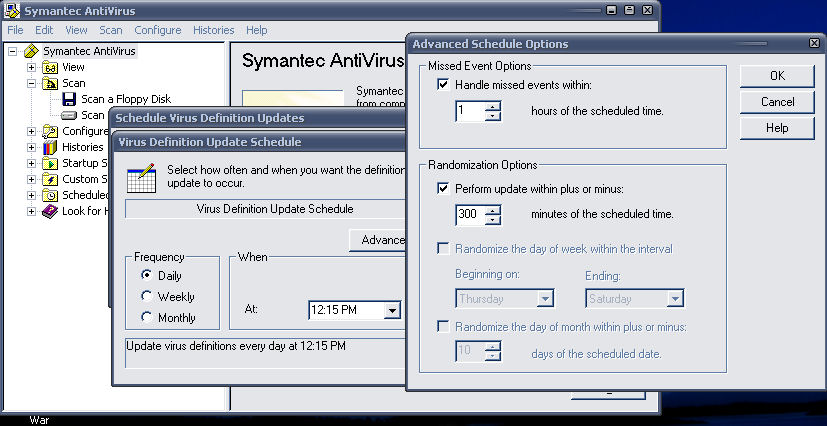
Task: Collapse the Scan tree node
Action: pos(32,83)
